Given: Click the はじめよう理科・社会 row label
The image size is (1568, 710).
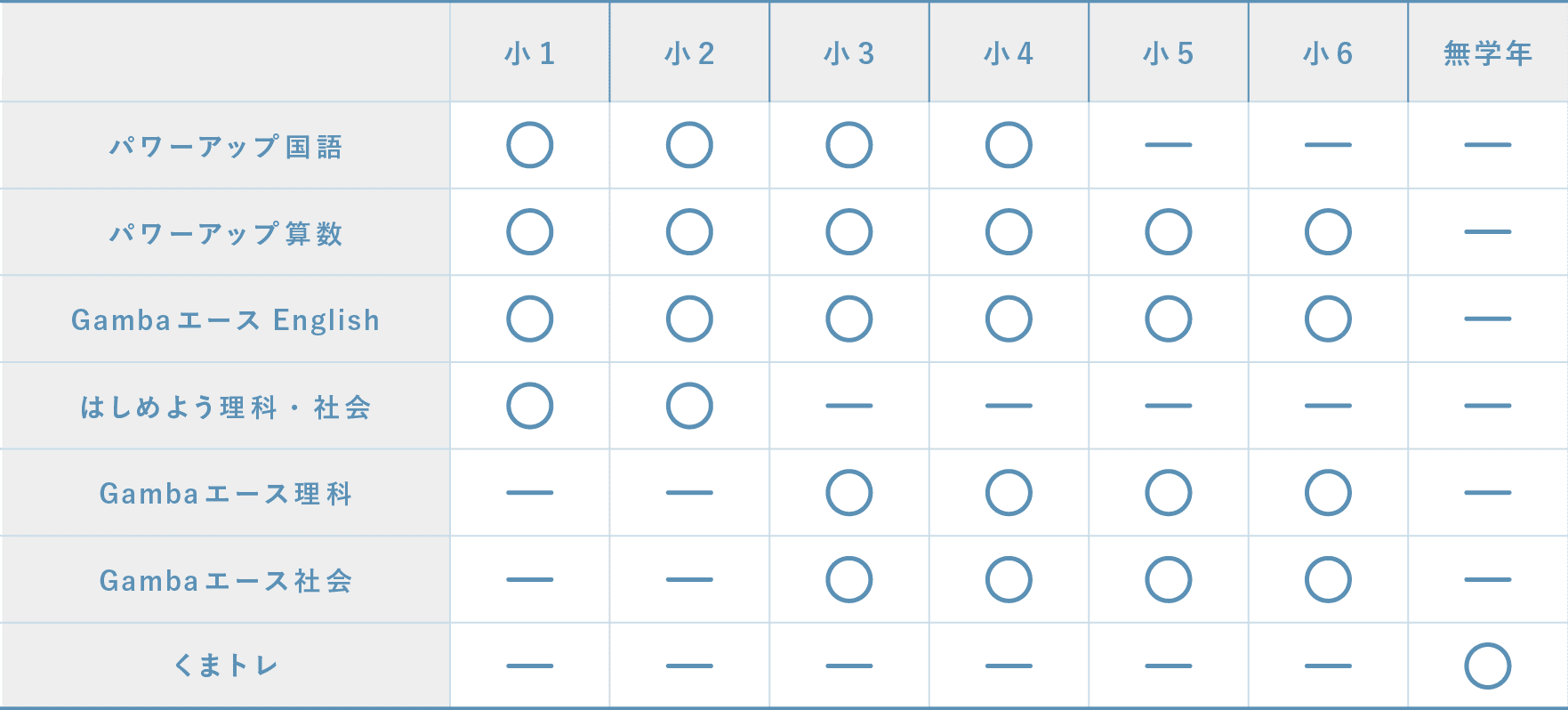Looking at the screenshot, I should pos(226,407).
